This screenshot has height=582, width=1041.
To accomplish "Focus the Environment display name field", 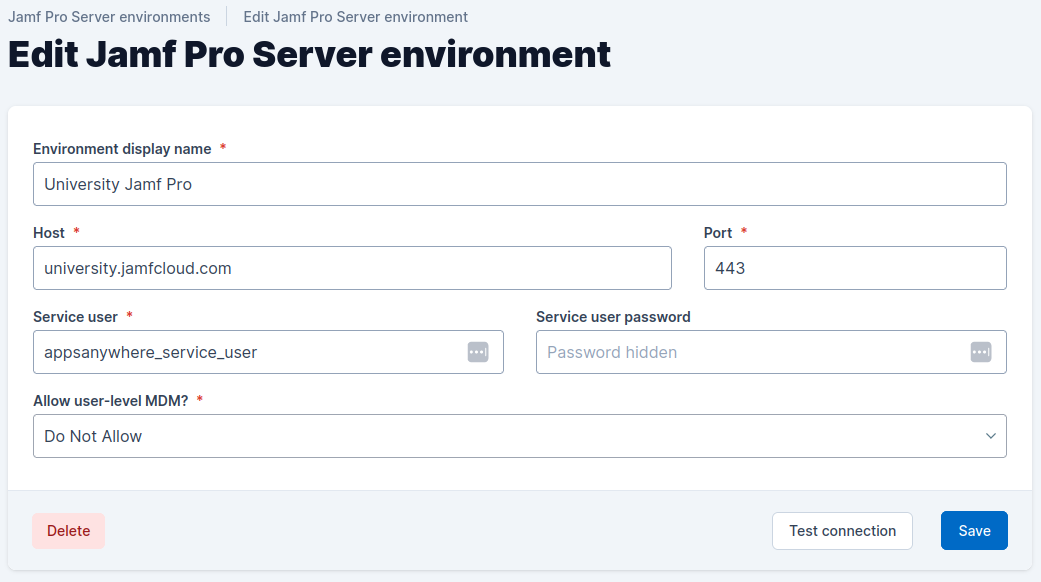I will coord(519,184).
